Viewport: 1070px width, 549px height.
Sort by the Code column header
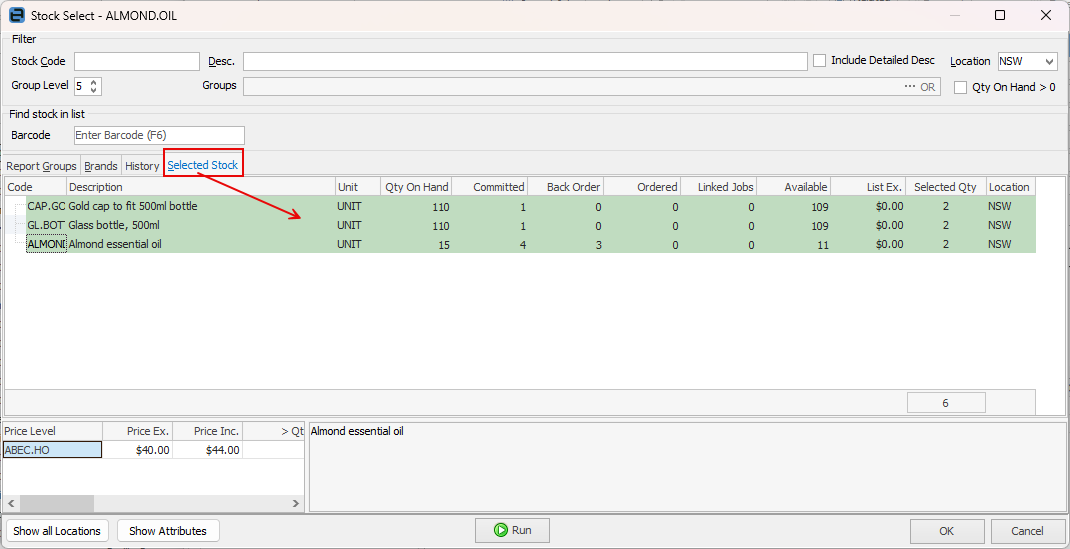(x=35, y=187)
